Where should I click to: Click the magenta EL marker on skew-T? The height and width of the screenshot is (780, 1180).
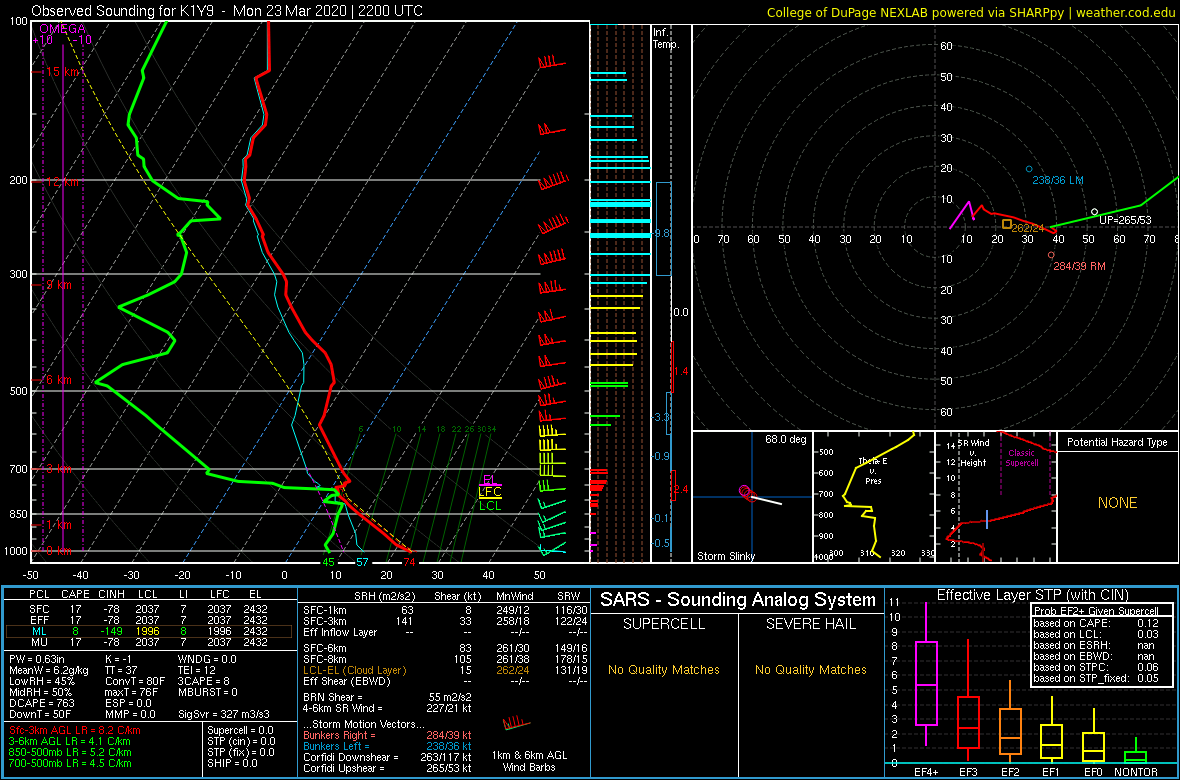(x=489, y=480)
